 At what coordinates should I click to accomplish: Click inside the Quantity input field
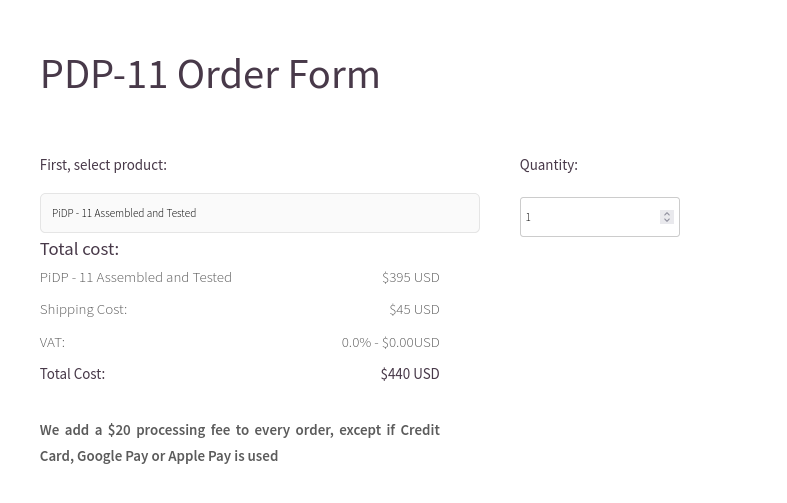click(x=590, y=217)
